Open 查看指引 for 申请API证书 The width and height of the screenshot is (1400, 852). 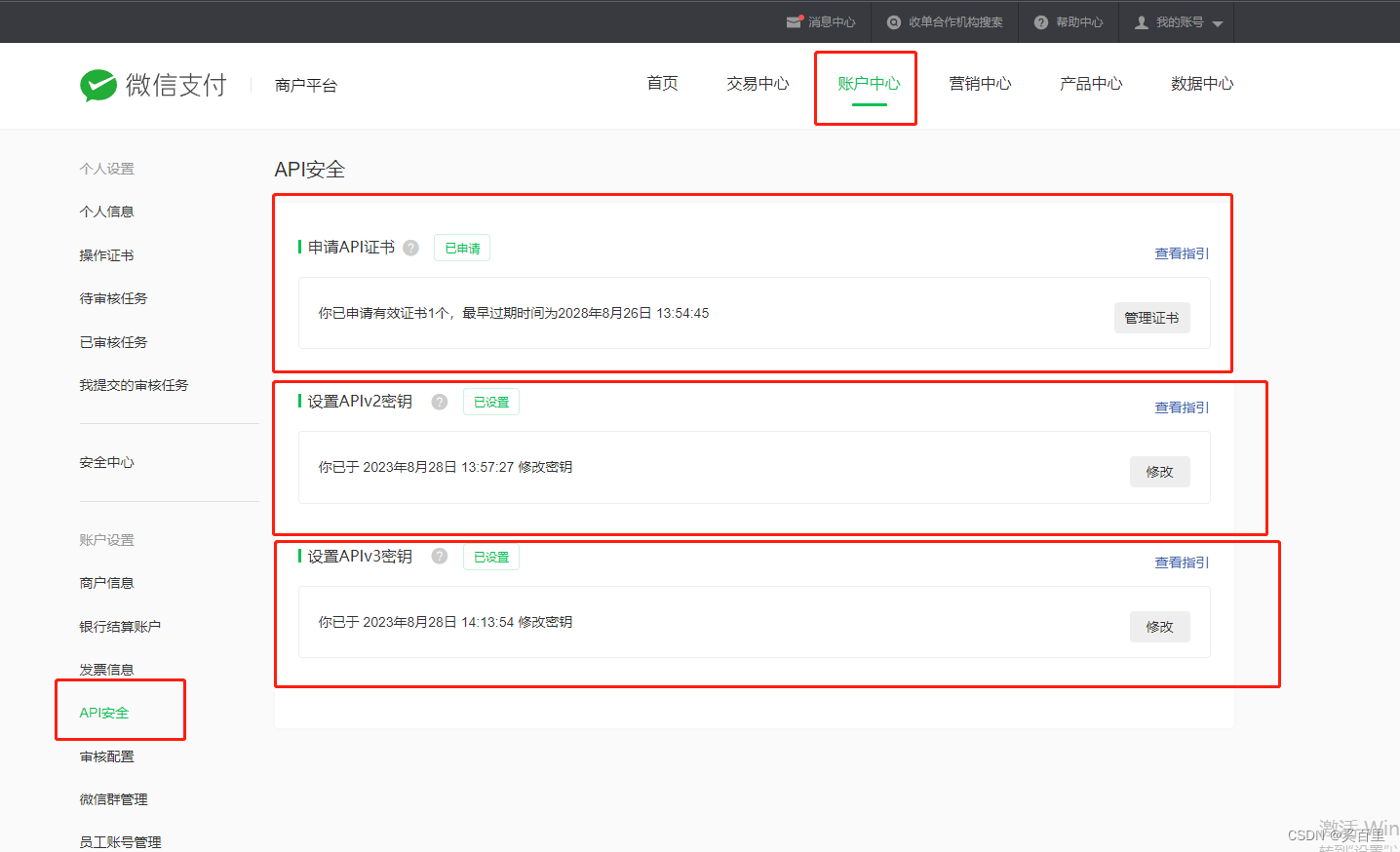click(1181, 252)
